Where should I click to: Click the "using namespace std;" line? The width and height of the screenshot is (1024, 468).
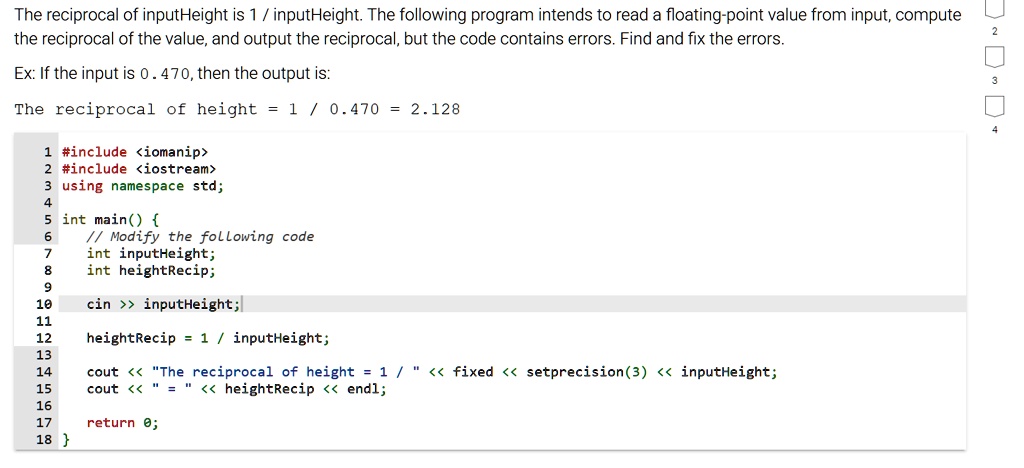(142, 186)
